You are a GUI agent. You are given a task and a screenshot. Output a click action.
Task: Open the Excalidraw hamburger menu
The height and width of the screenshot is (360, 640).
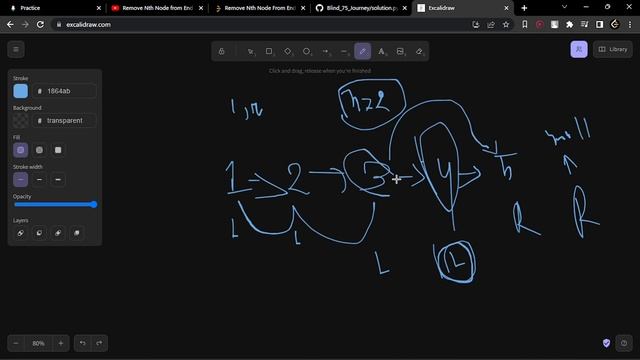point(16,50)
